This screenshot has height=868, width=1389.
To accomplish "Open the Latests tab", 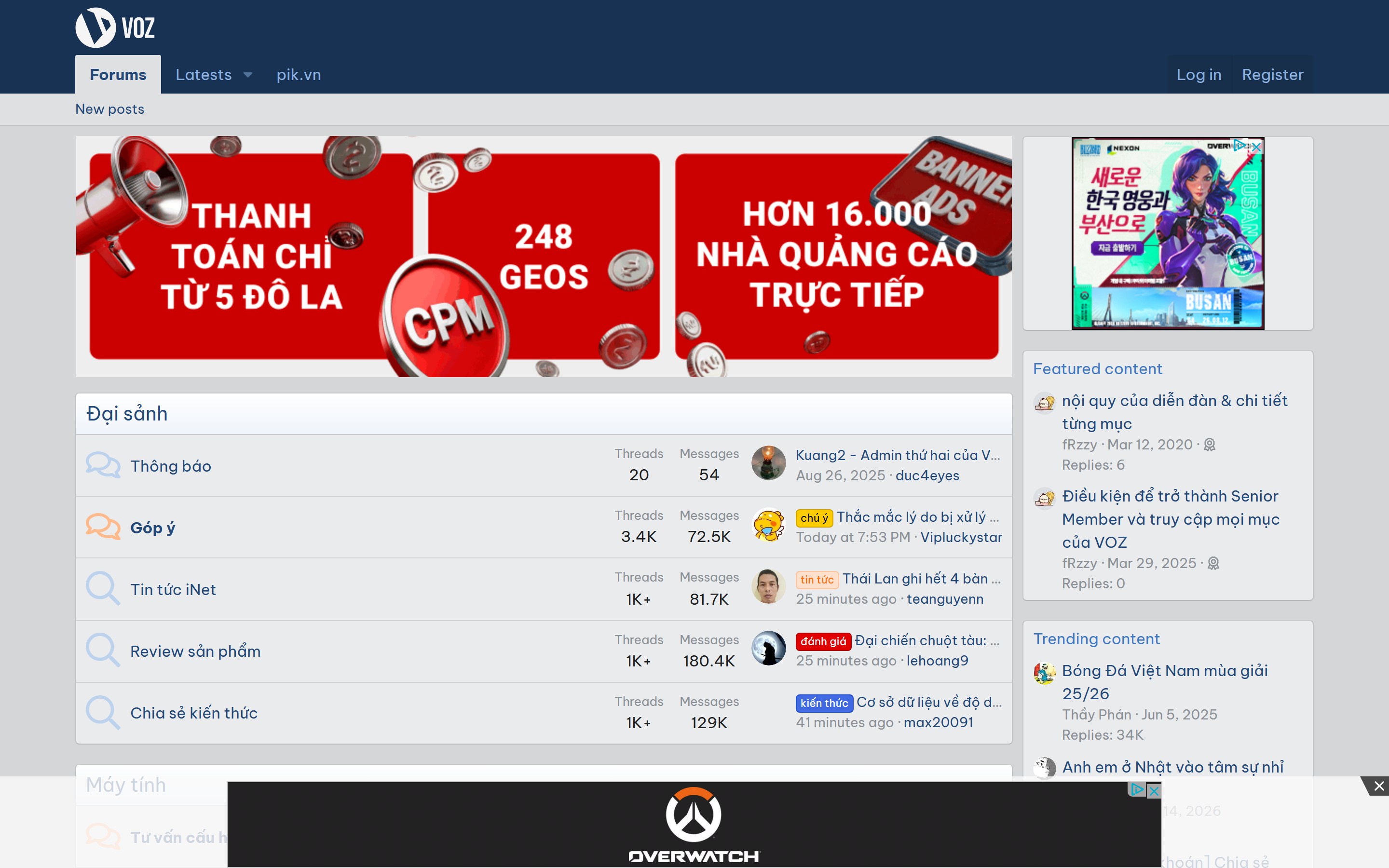I will pos(204,75).
